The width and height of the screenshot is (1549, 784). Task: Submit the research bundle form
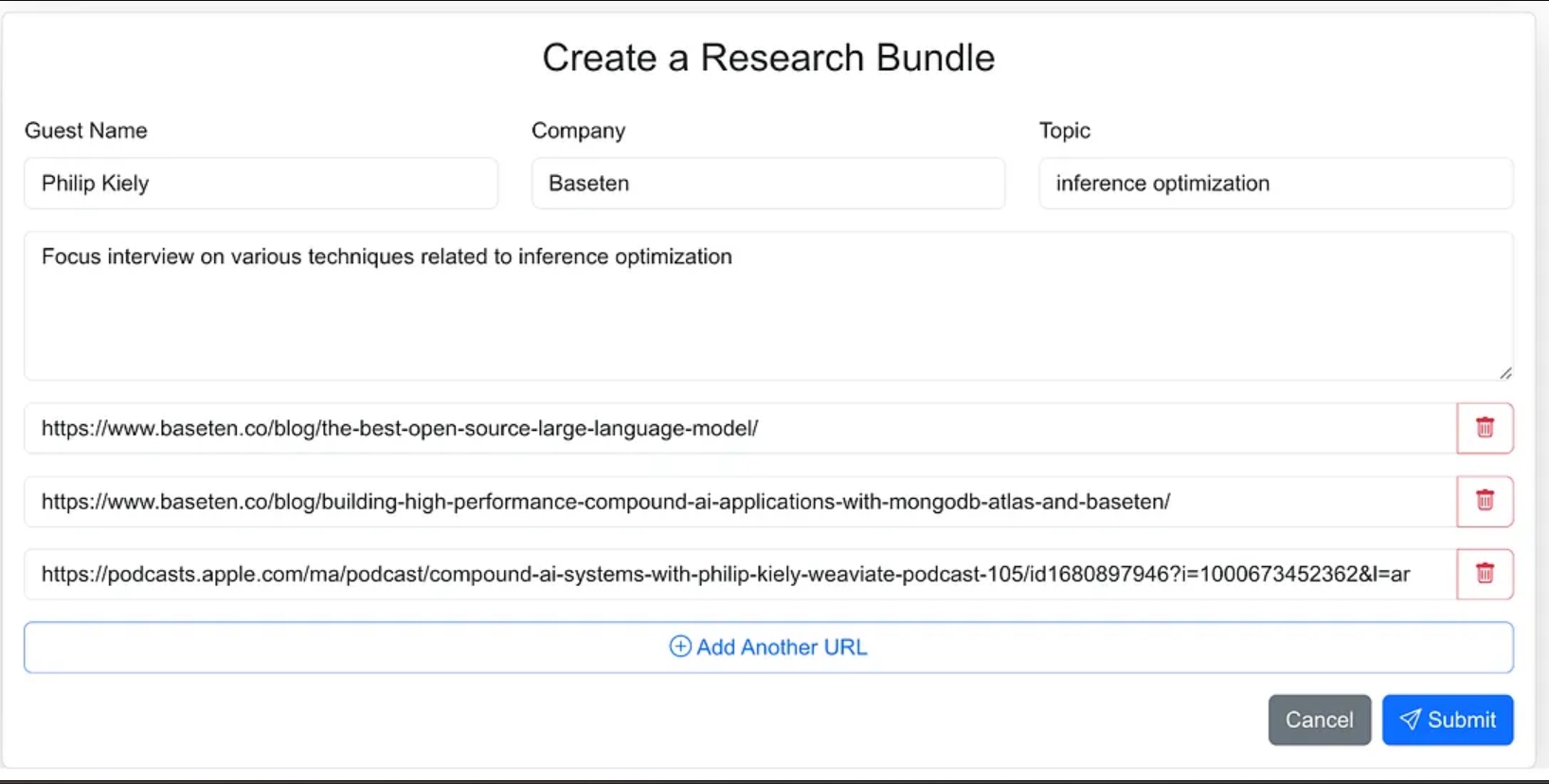tap(1448, 720)
